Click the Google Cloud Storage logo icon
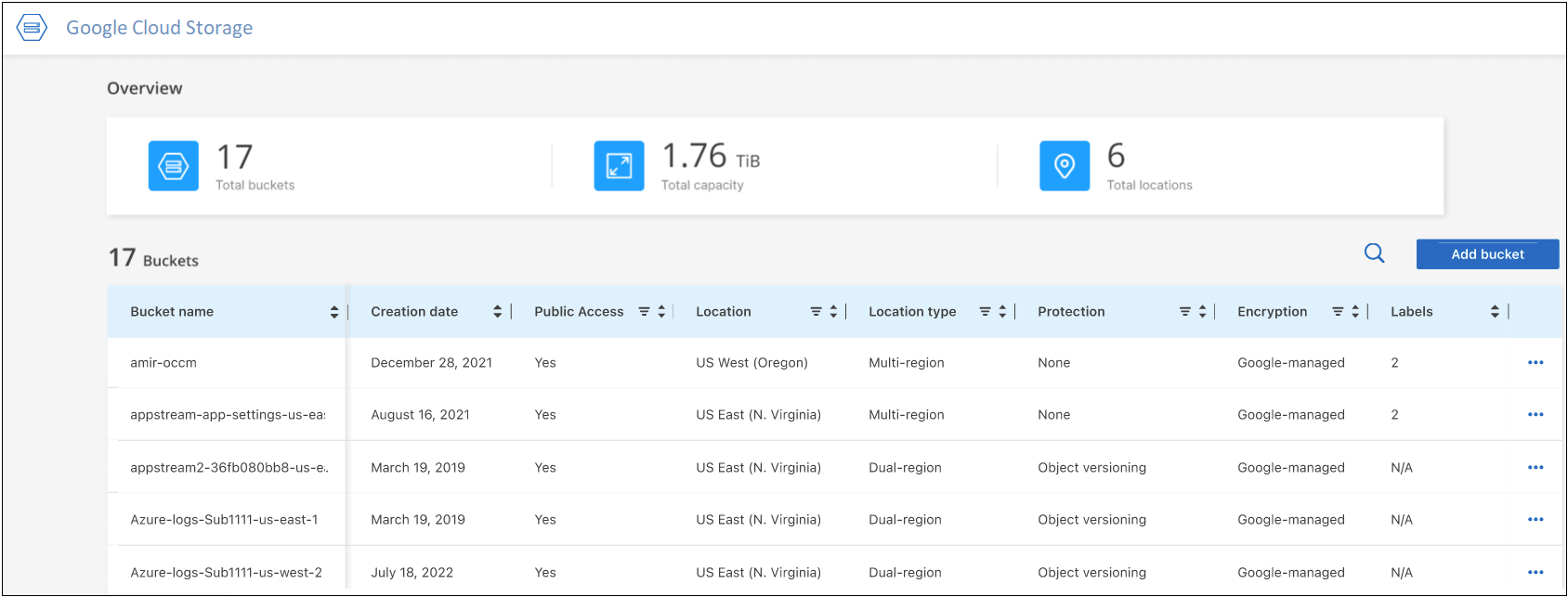This screenshot has height=597, width=1568. (x=32, y=28)
